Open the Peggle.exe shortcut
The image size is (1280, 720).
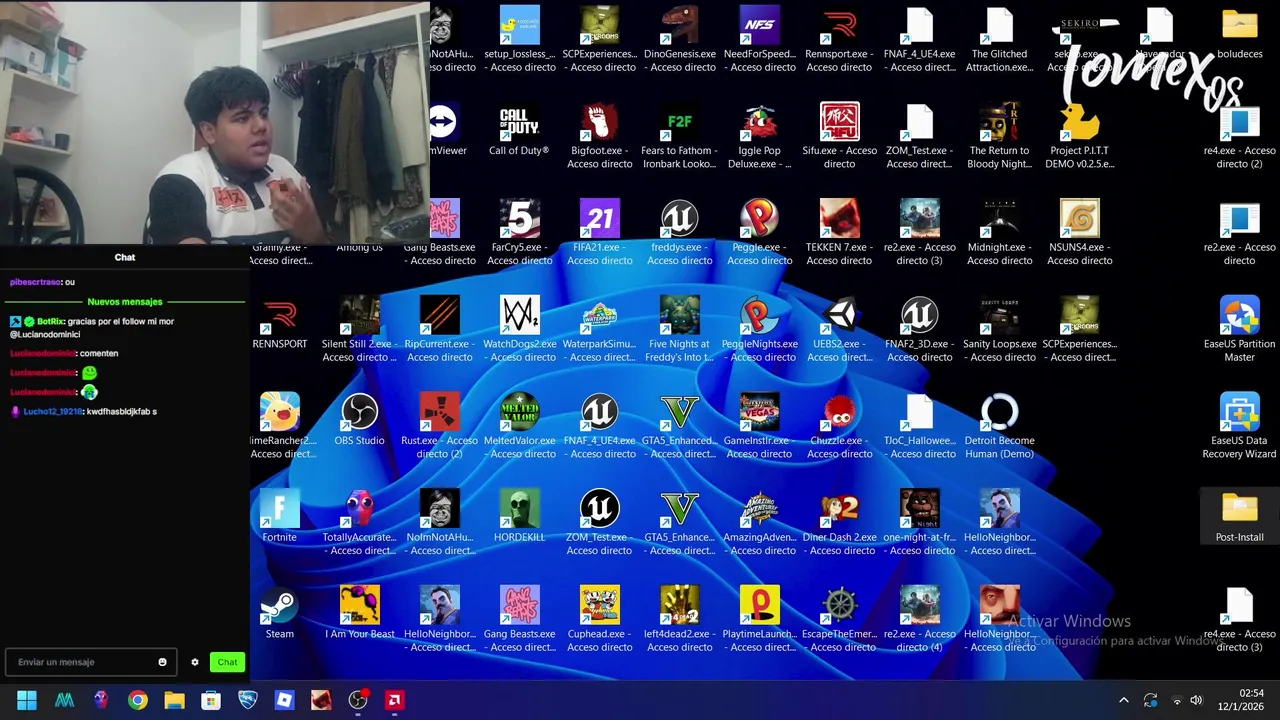coord(760,233)
